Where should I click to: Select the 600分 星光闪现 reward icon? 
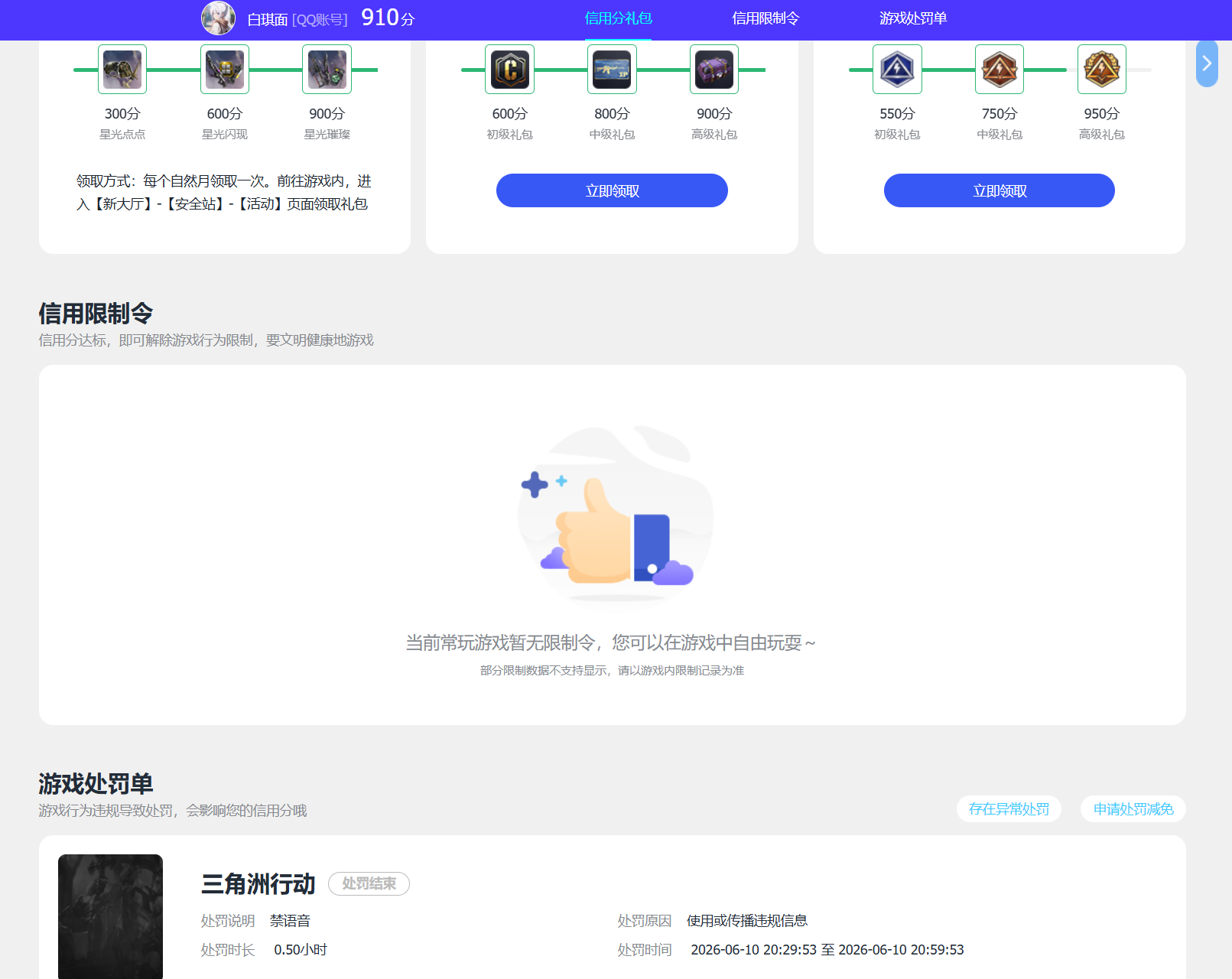pyautogui.click(x=225, y=70)
